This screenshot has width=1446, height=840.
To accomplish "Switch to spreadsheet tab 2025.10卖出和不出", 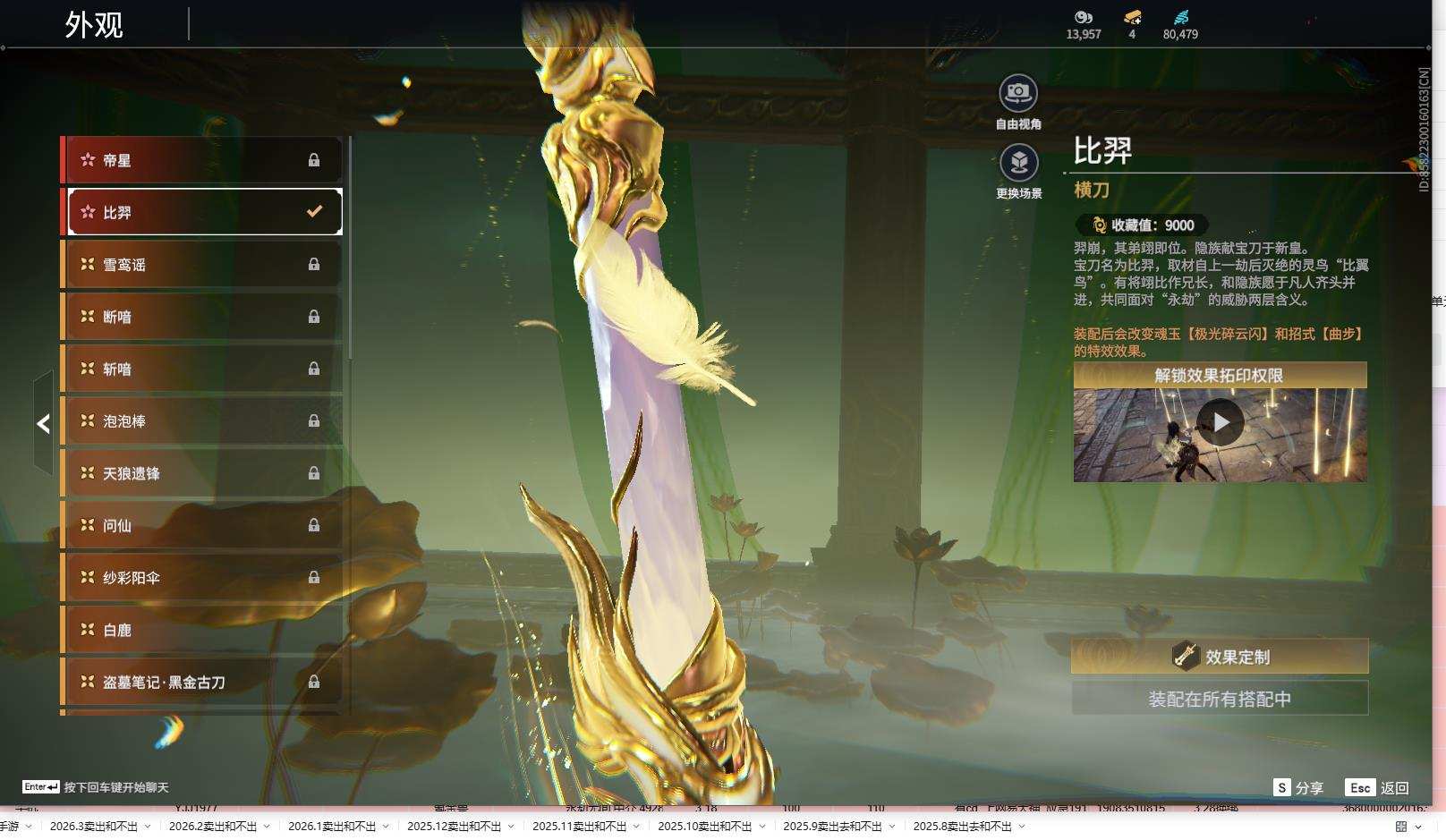I will [705, 827].
